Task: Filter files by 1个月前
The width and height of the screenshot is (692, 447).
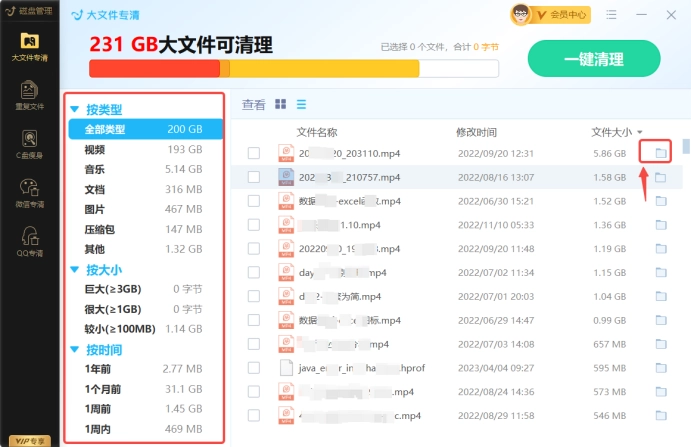Action: [103, 389]
